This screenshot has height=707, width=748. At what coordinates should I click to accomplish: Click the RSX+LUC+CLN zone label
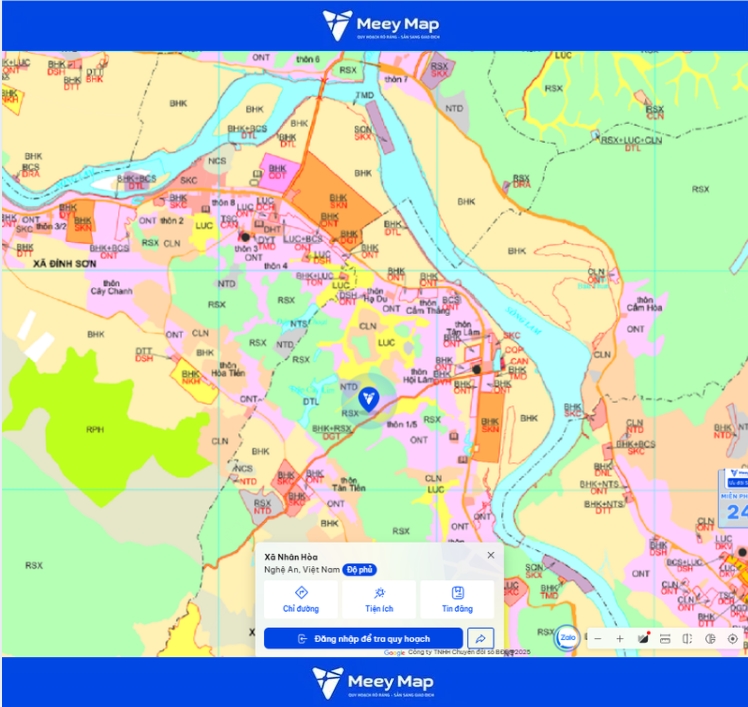[x=631, y=140]
